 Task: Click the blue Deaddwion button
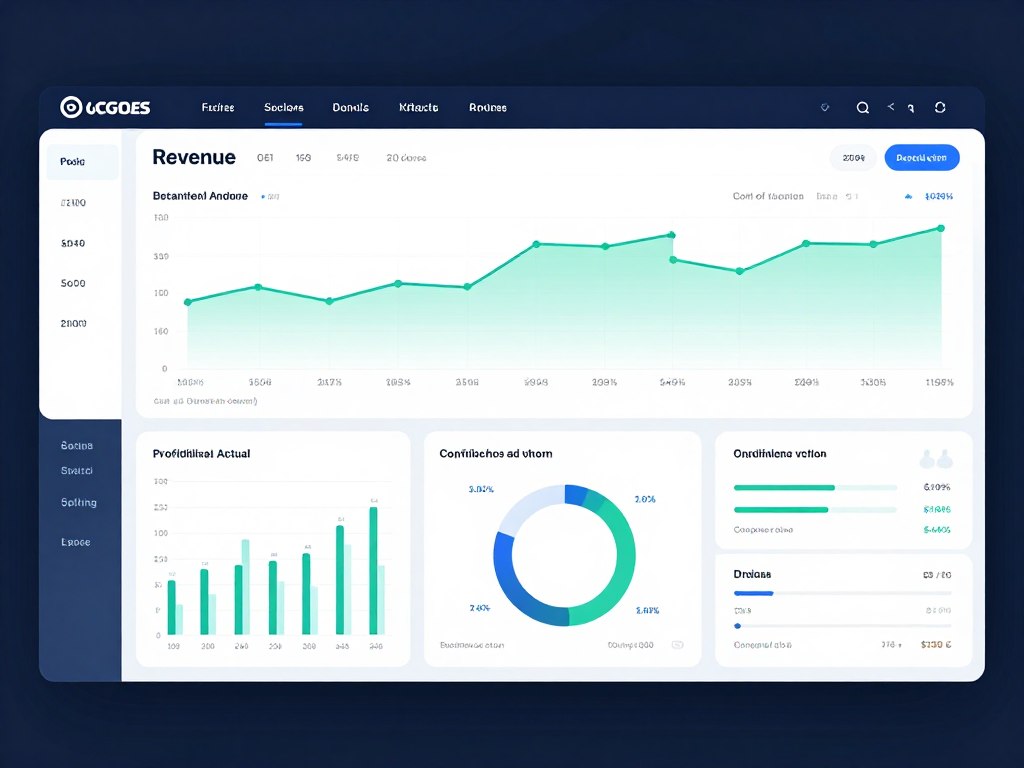(x=921, y=157)
